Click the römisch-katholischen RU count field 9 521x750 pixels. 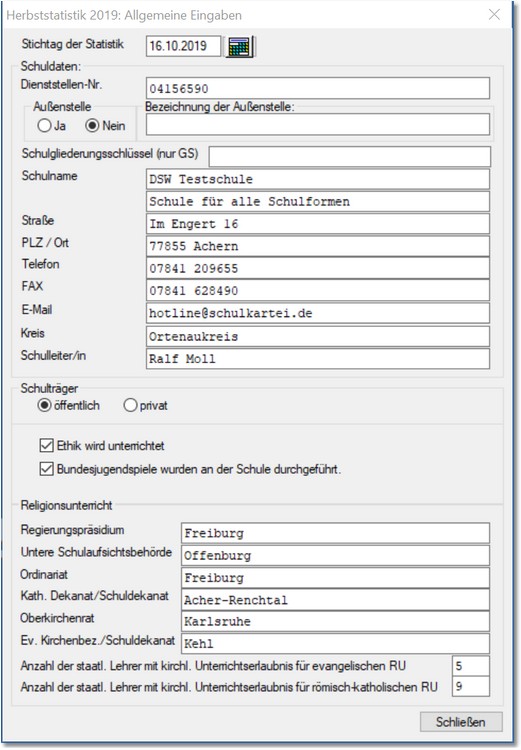pos(471,686)
